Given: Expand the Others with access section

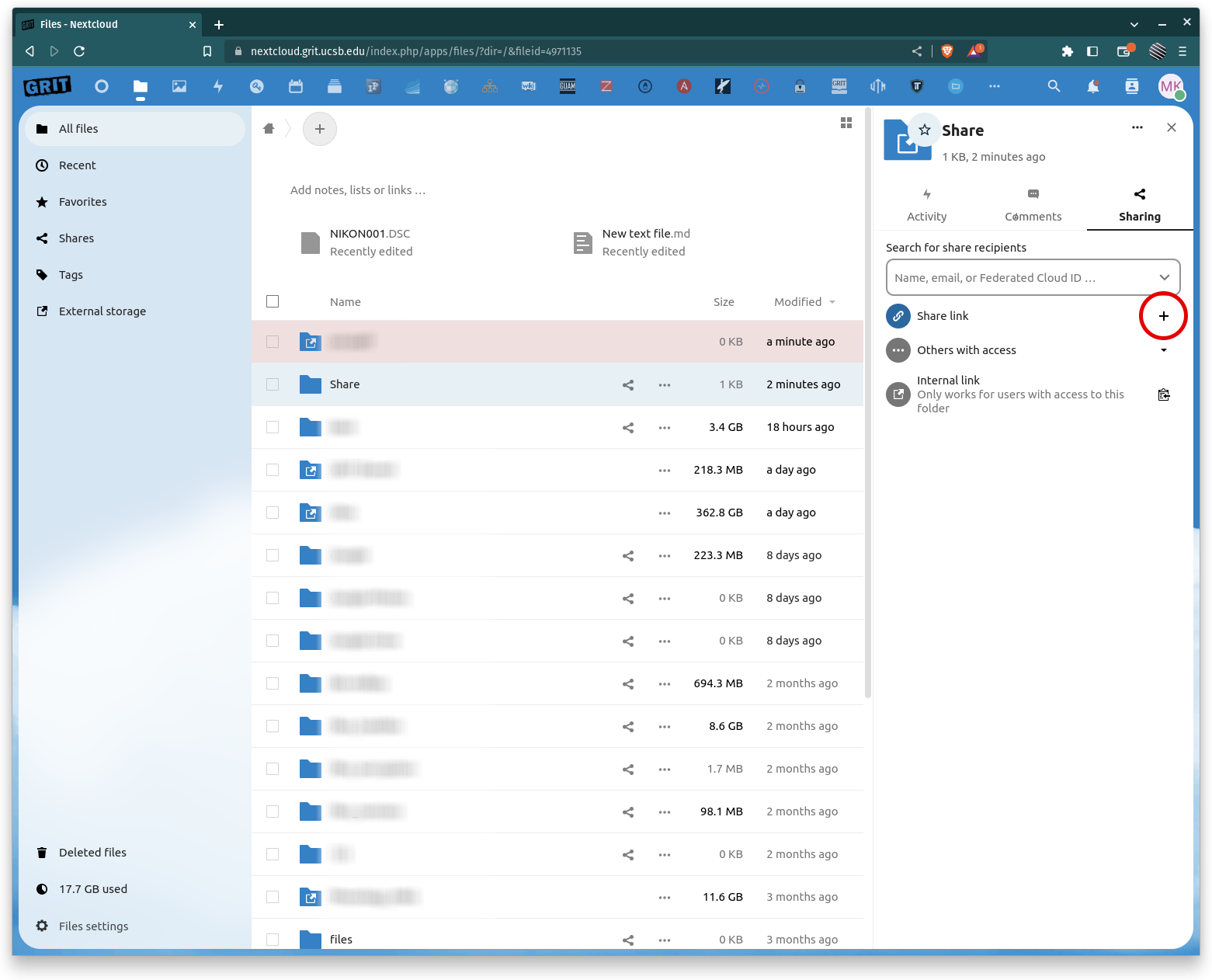Looking at the screenshot, I should [1164, 350].
